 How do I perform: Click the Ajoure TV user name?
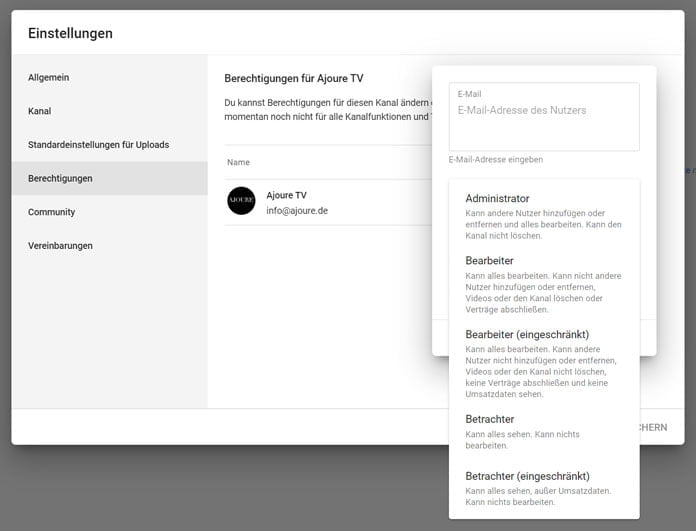[x=286, y=195]
